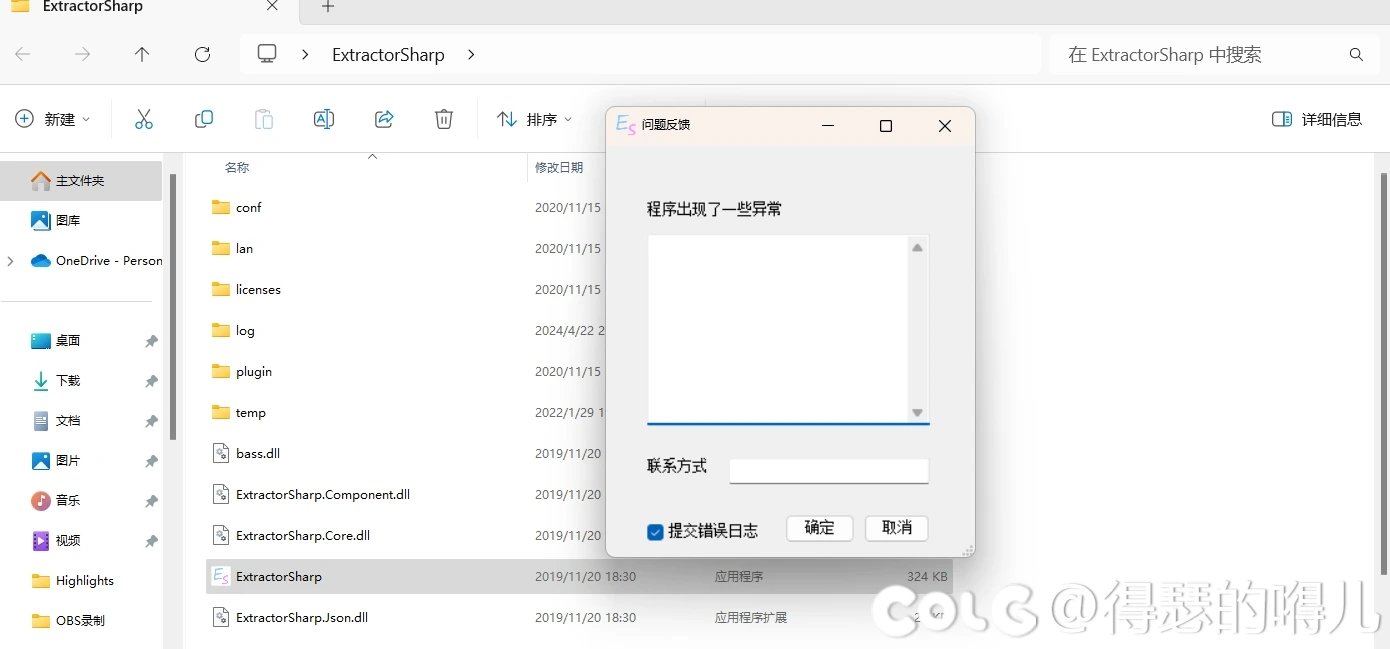The height and width of the screenshot is (649, 1390).
Task: Sort by the 修改日期 column header
Action: [559, 167]
